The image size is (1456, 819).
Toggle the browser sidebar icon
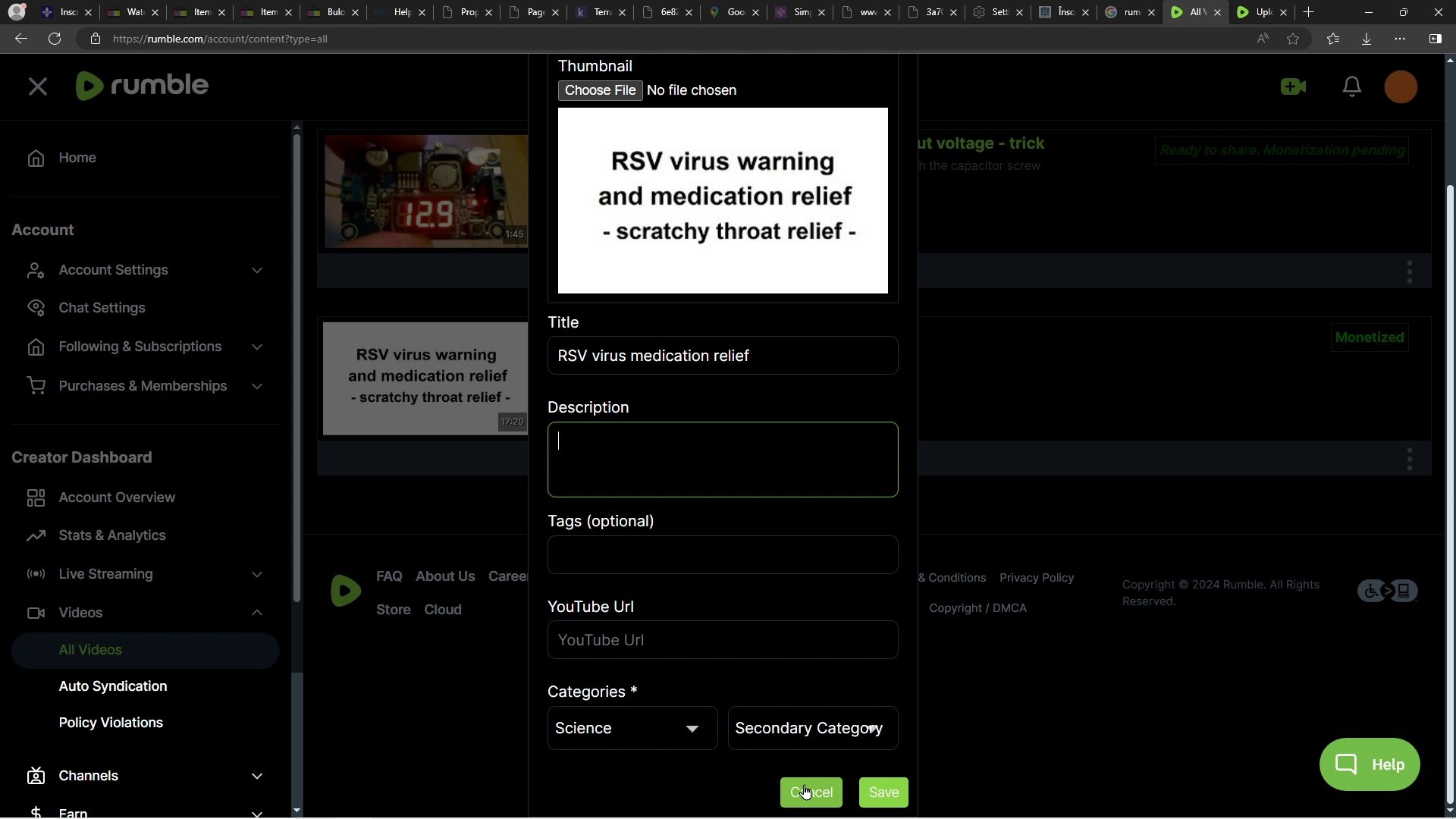click(1435, 39)
